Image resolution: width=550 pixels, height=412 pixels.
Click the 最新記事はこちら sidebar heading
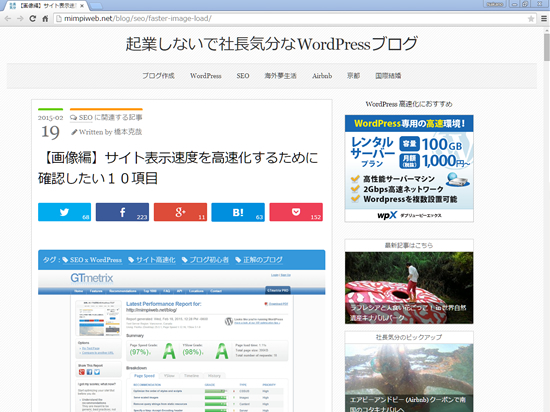(x=409, y=245)
